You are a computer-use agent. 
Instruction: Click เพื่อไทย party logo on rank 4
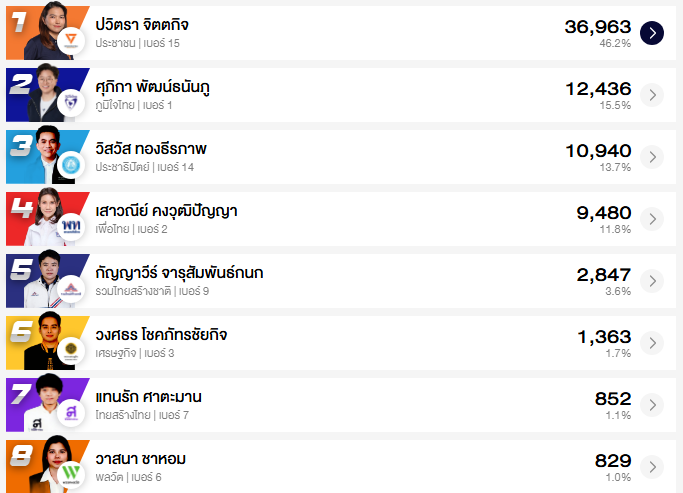(71, 227)
